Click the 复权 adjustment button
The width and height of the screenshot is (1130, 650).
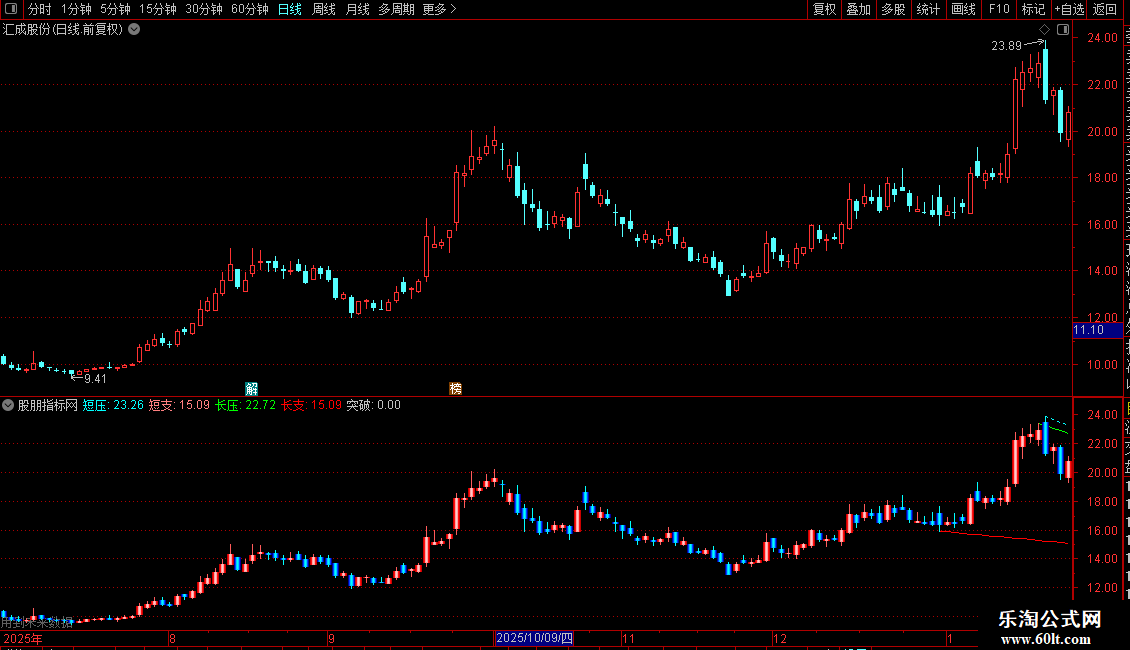coord(824,9)
